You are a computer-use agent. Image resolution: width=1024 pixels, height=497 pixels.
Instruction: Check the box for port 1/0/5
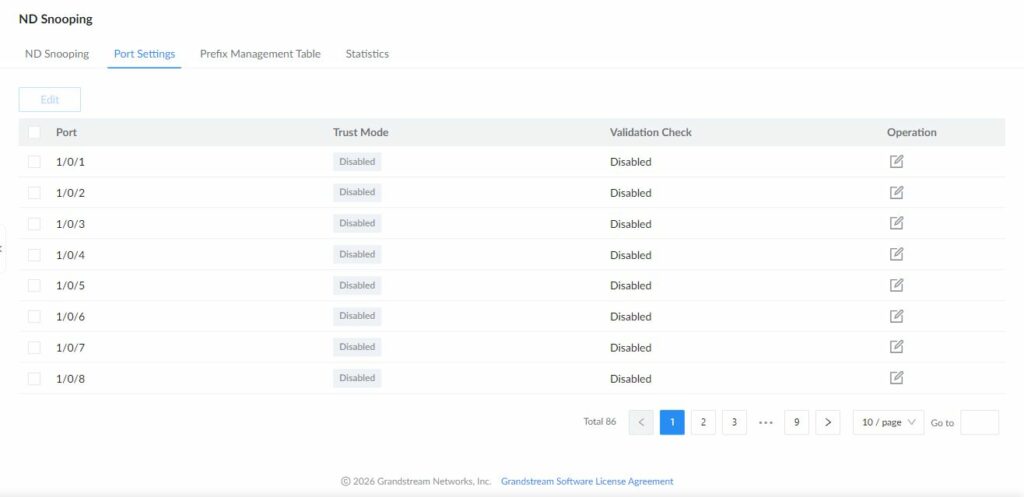coord(34,285)
